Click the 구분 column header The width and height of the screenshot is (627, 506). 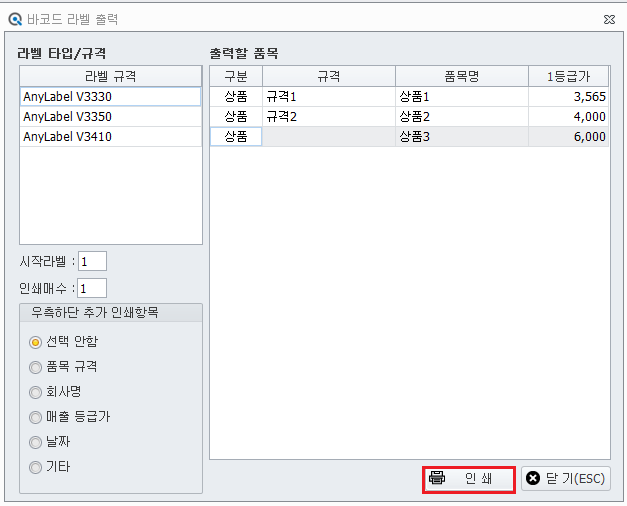(236, 76)
